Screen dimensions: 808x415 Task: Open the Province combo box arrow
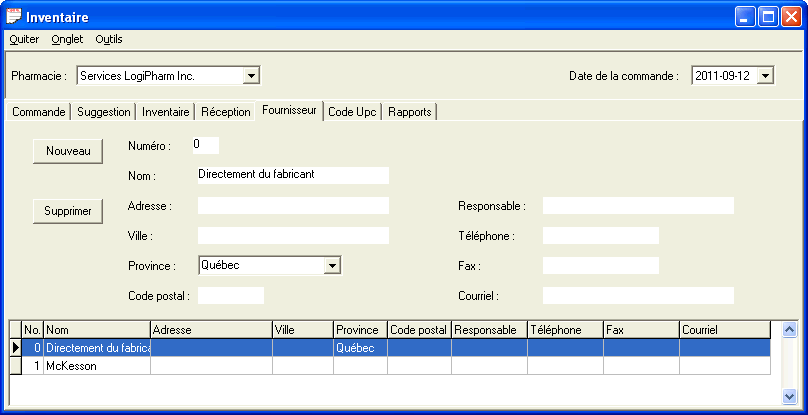click(x=333, y=265)
